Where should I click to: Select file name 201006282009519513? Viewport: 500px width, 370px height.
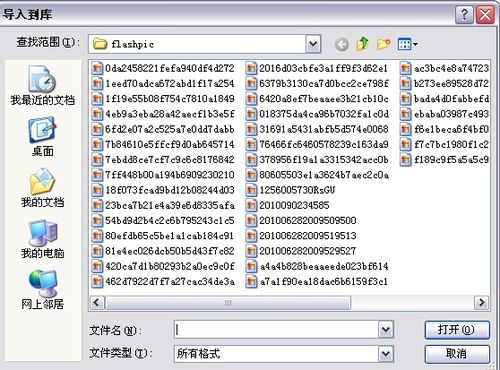(x=308, y=236)
